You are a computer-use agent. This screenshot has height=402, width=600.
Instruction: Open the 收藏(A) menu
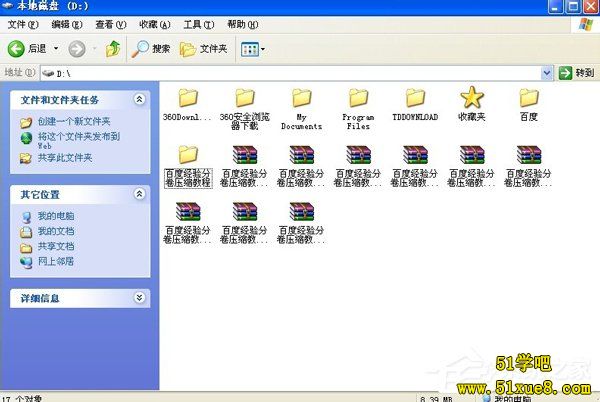(x=154, y=23)
